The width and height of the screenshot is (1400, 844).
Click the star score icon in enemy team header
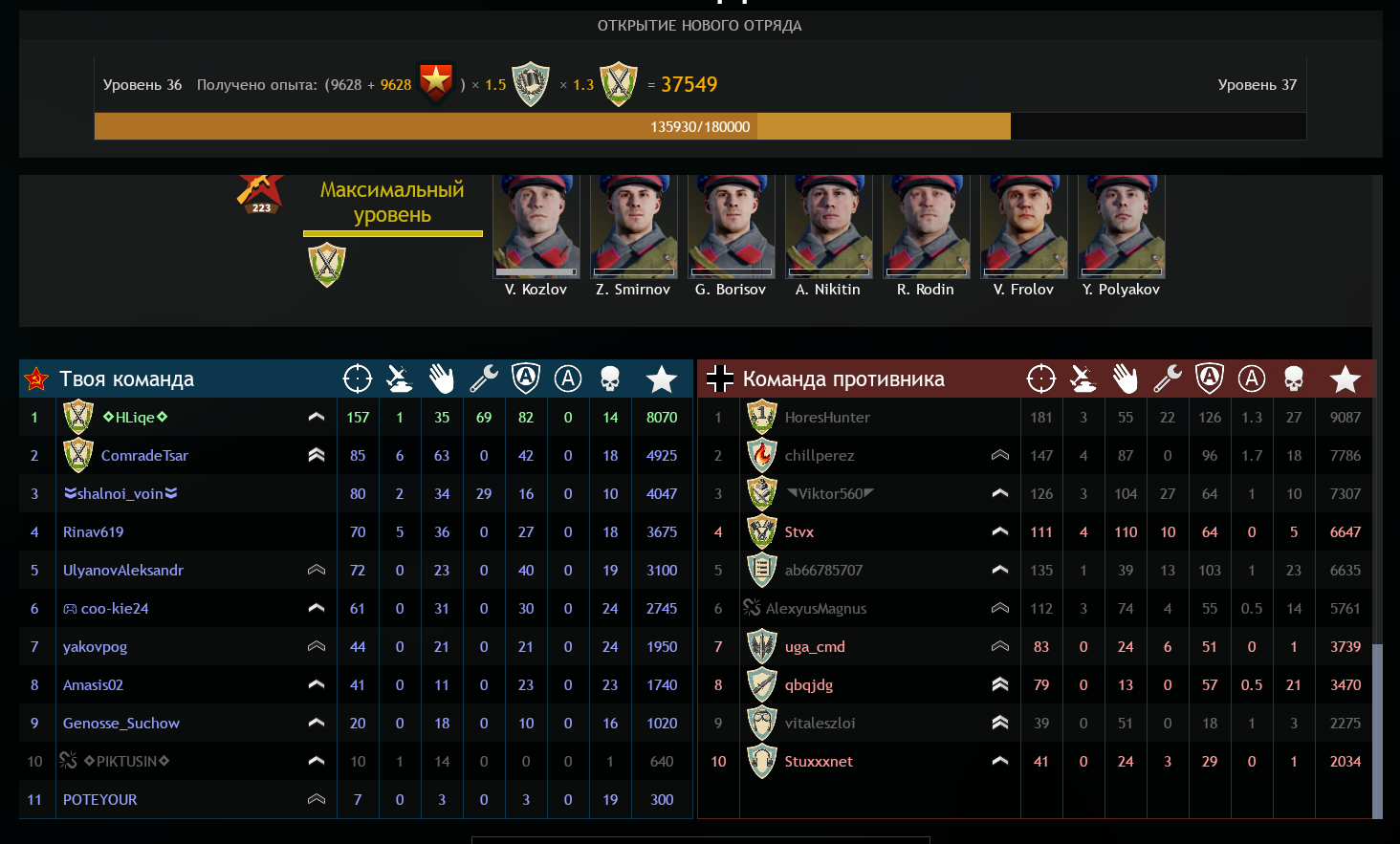click(1345, 379)
